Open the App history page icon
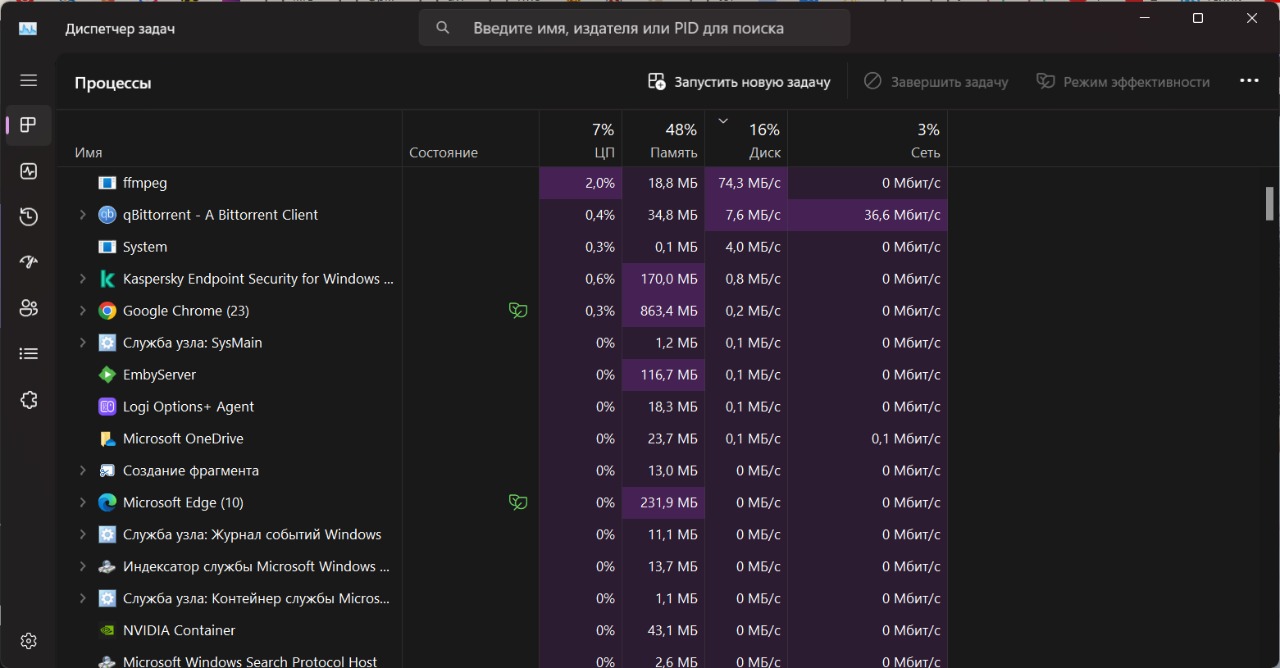Viewport: 1280px width, 668px height. pyautogui.click(x=28, y=217)
